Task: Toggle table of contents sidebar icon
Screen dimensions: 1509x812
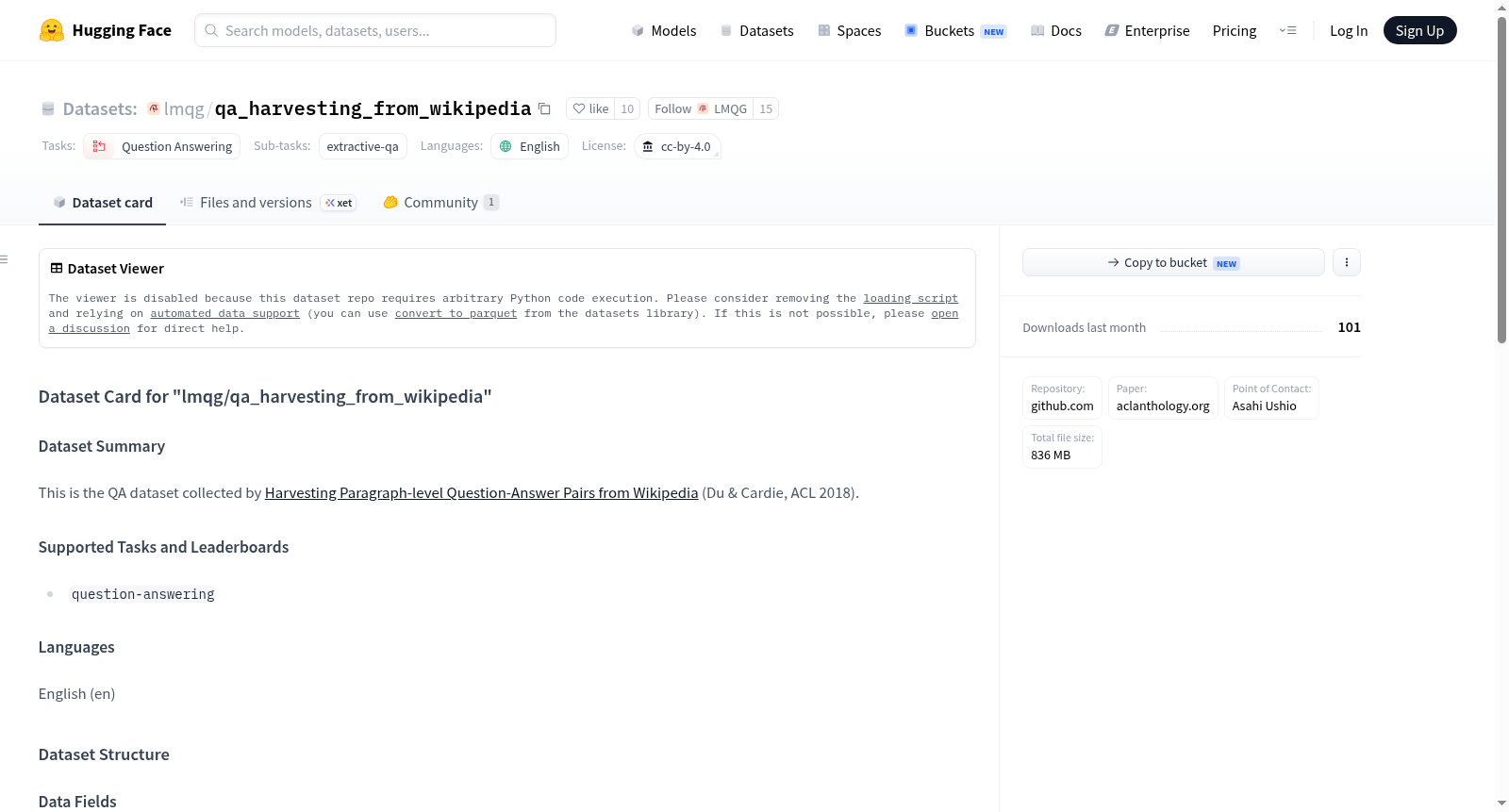Action: (4, 258)
